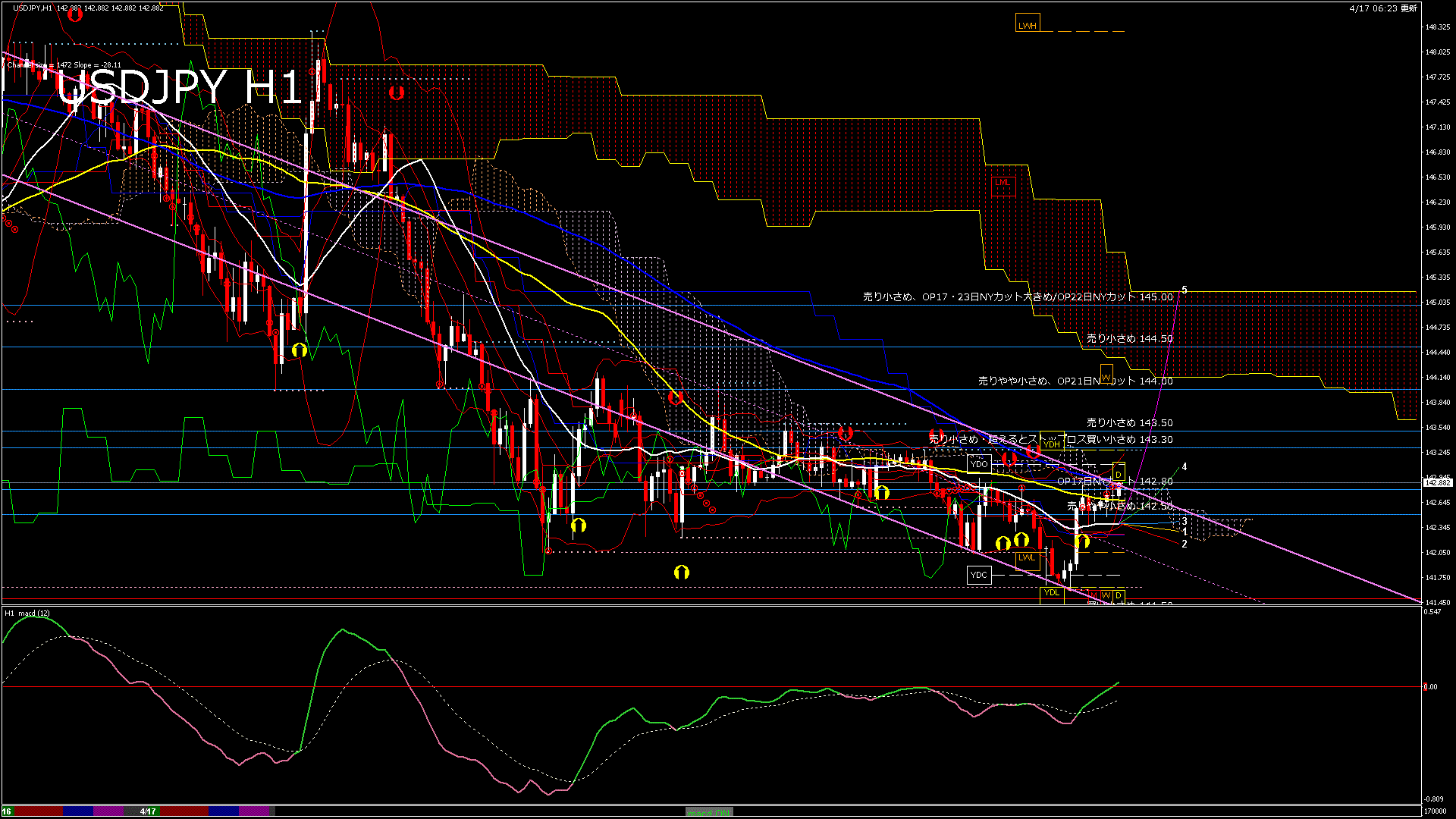Click the W label between M and D
1456x819 pixels.
pos(1106,595)
